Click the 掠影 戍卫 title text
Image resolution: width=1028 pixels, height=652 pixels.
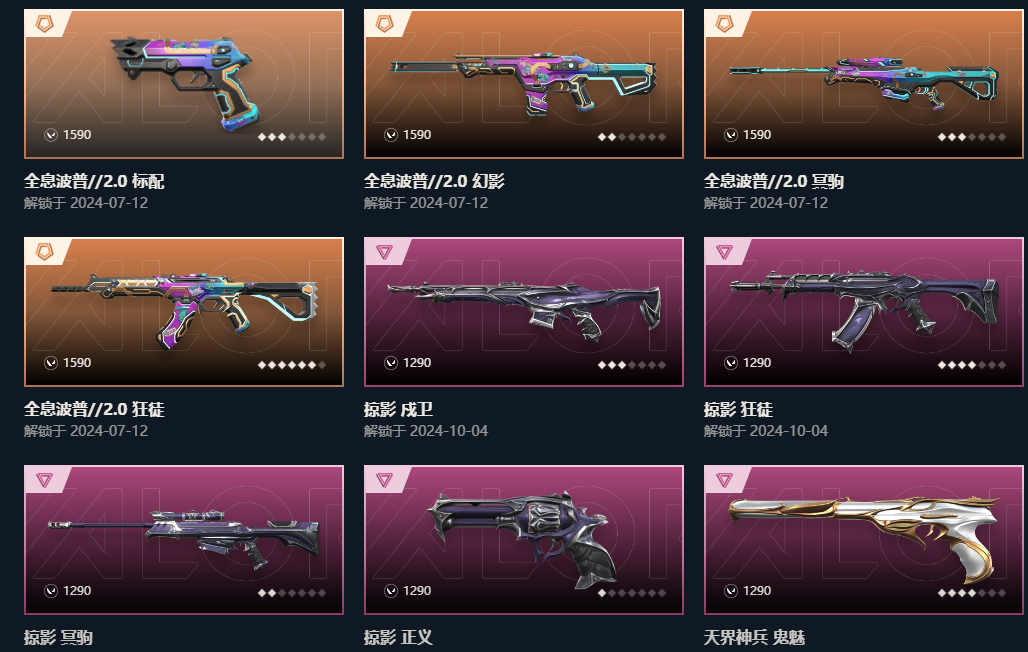[x=398, y=409]
